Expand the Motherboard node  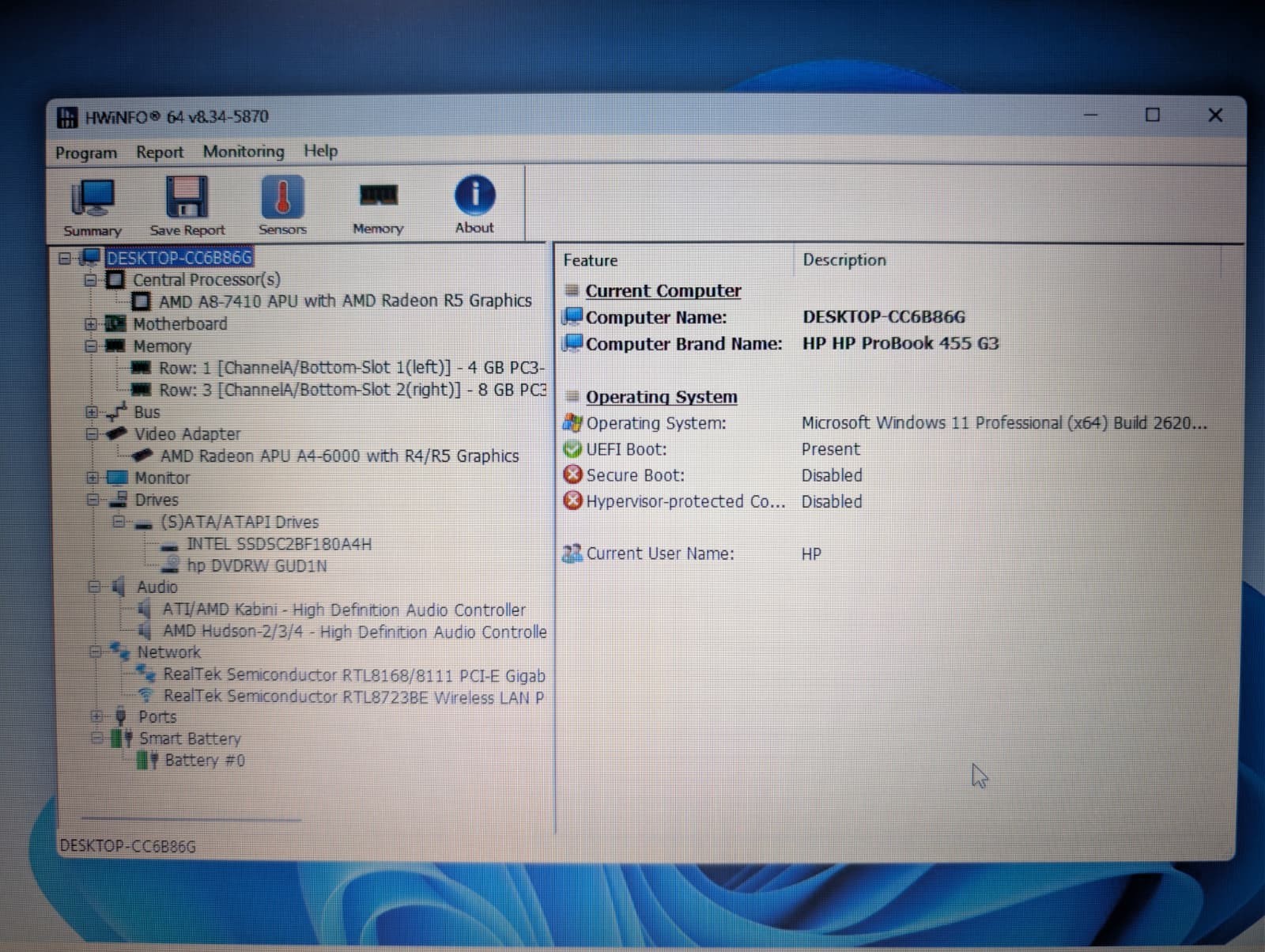91,324
